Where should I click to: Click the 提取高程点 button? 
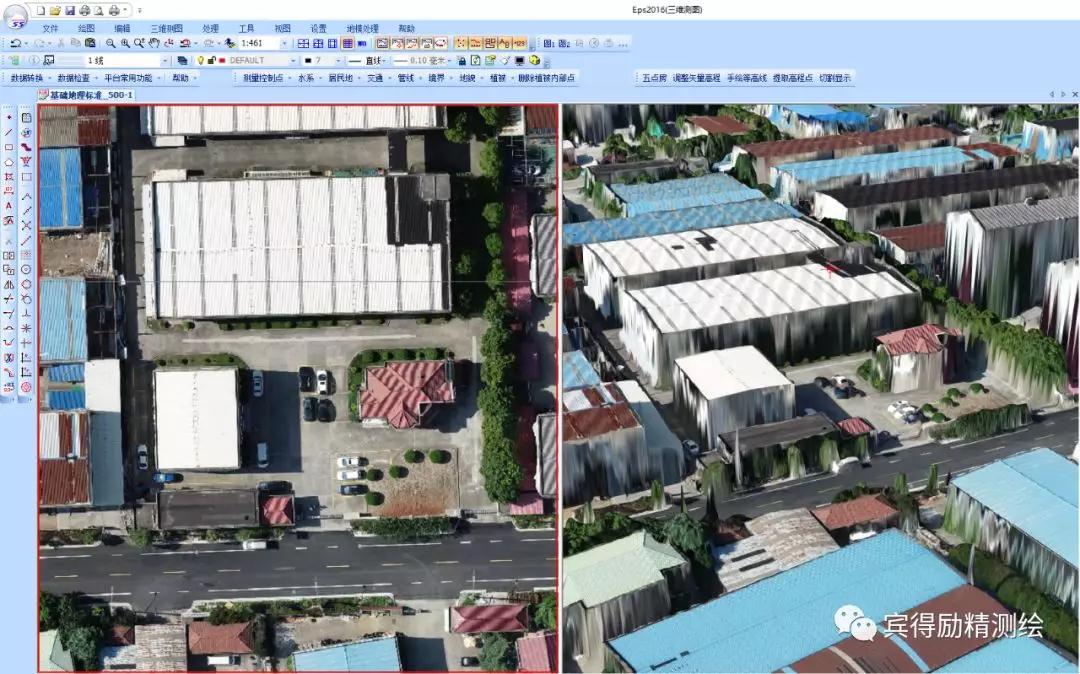[793, 78]
